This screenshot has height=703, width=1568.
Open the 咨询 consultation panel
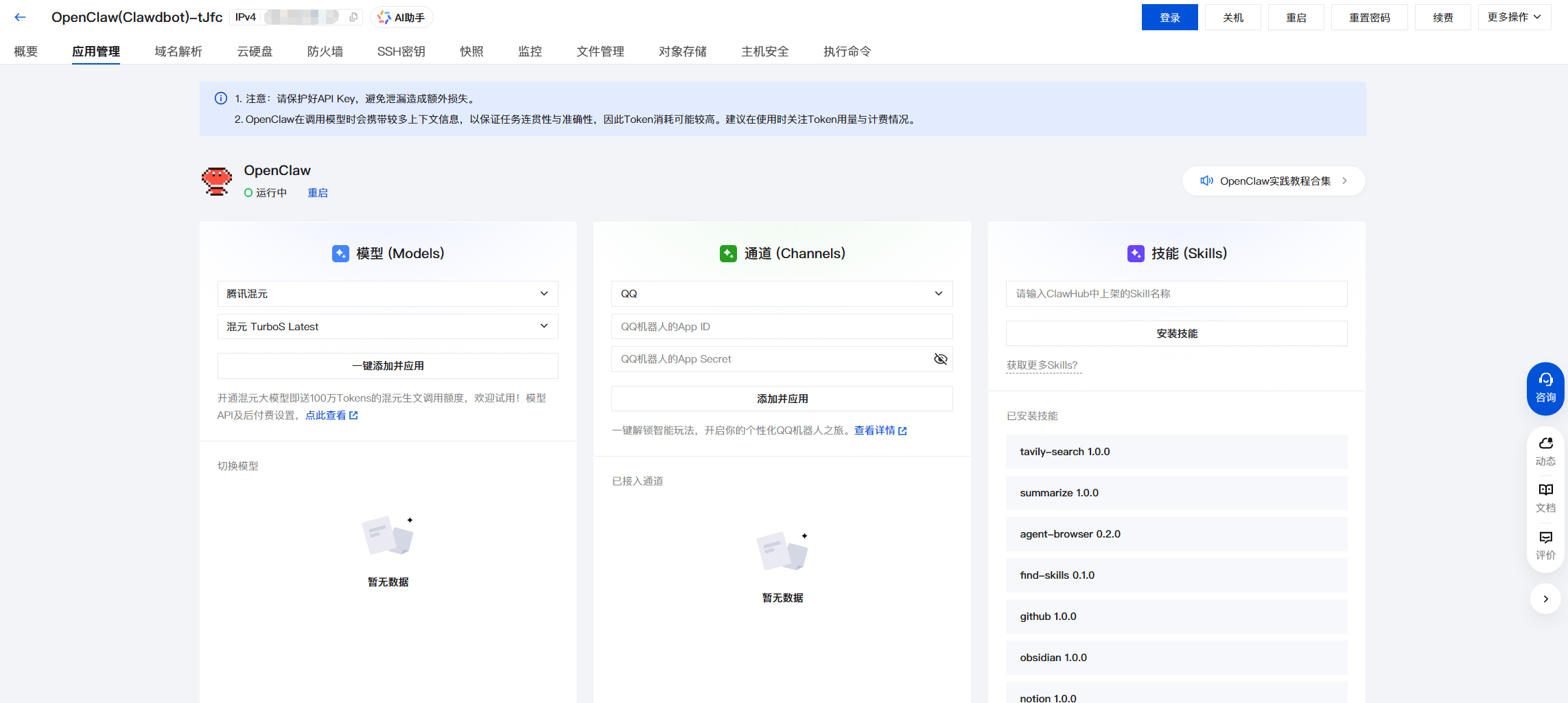1545,389
